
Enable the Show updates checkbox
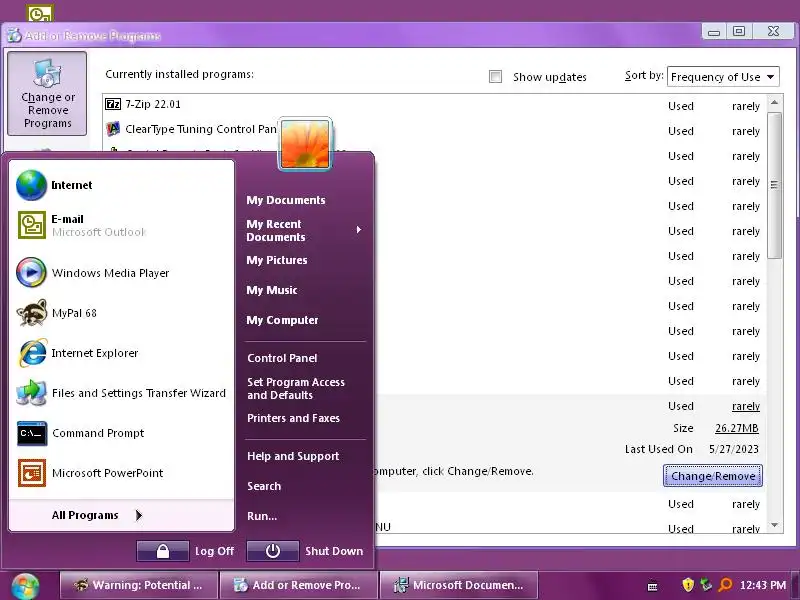tap(495, 77)
